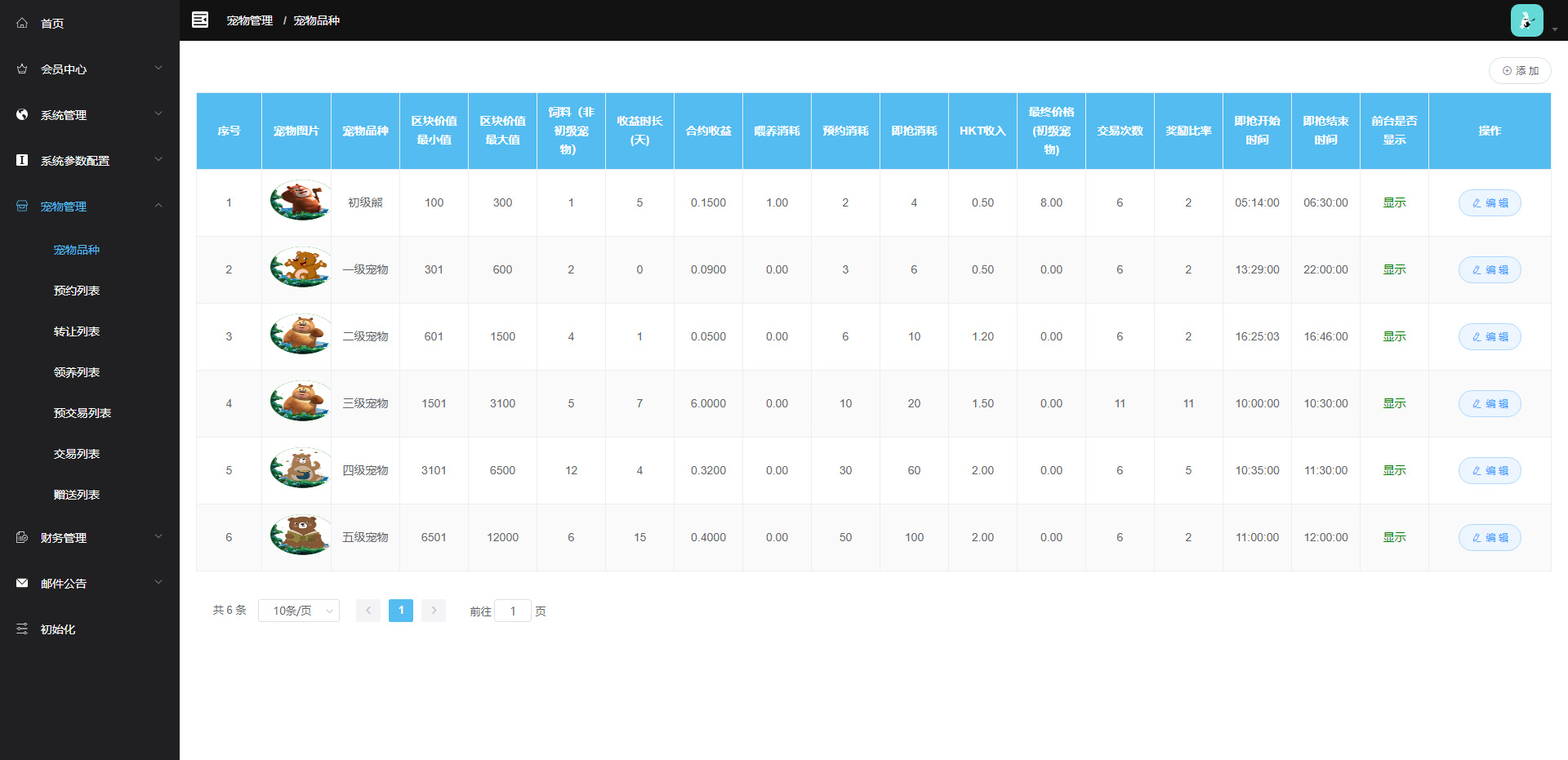Click the 奖励比率 column header

click(1188, 131)
